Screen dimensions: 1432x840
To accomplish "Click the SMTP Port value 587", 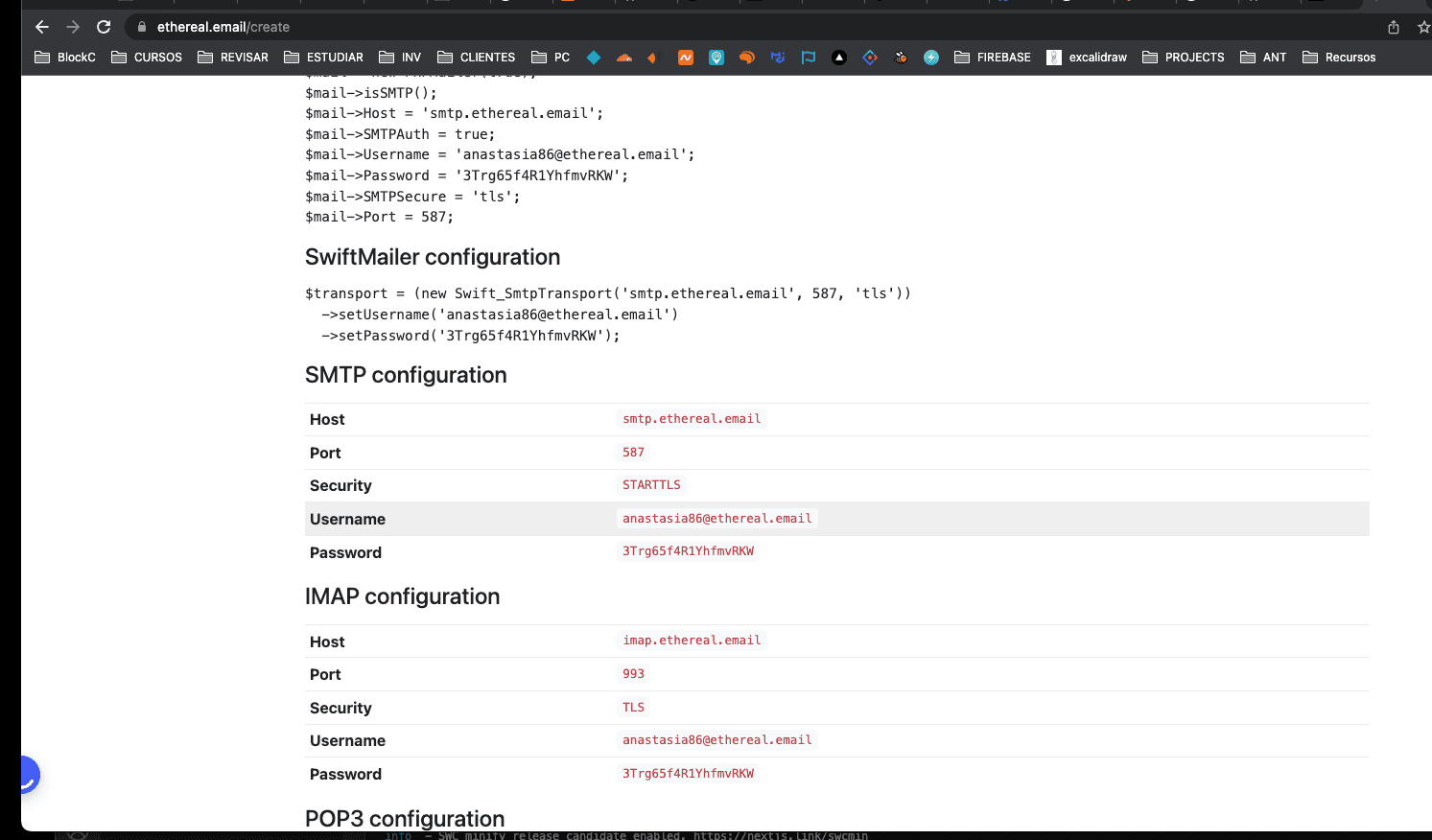I will coord(633,452).
